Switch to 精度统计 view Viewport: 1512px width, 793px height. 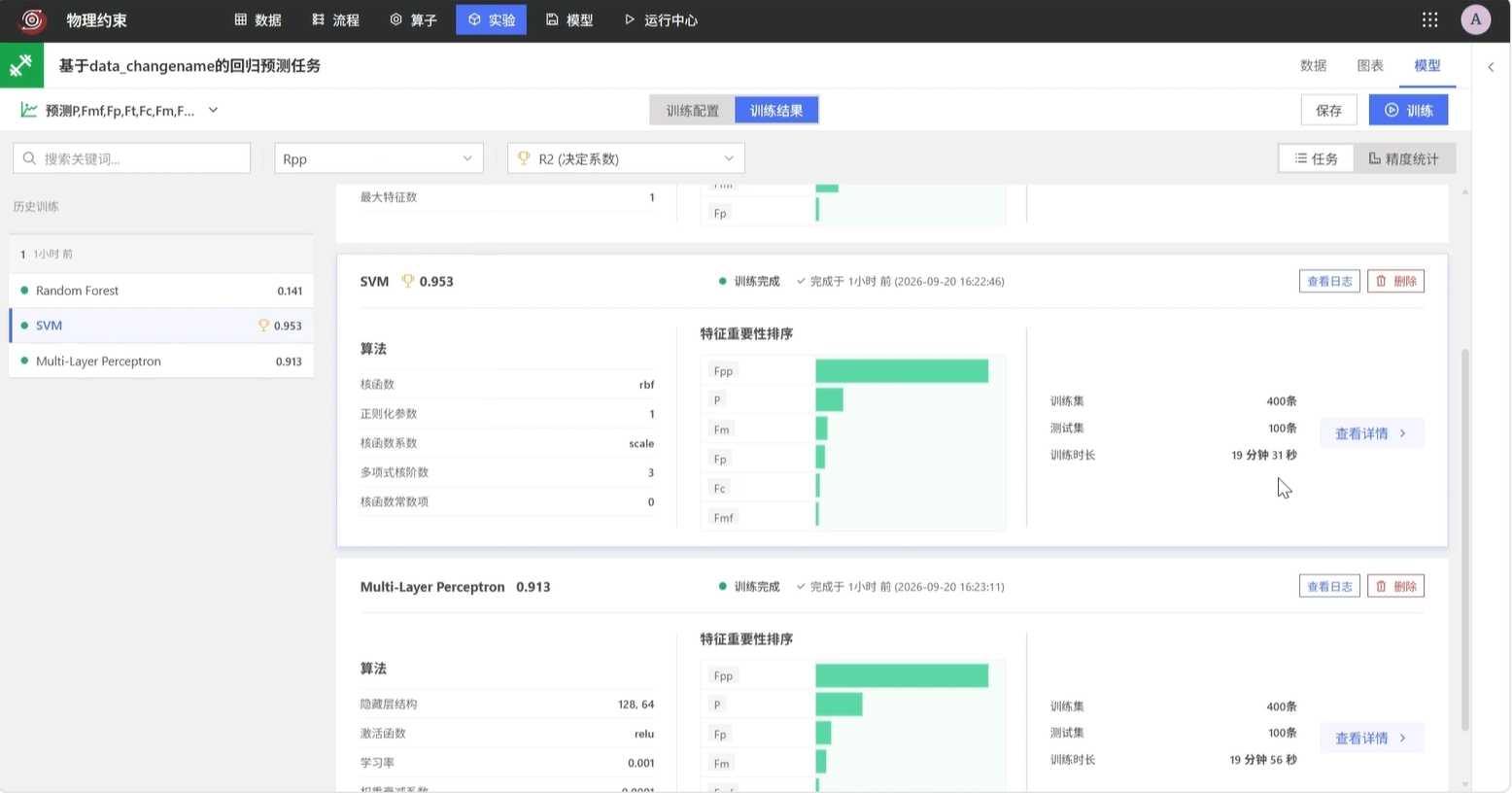[x=1403, y=158]
